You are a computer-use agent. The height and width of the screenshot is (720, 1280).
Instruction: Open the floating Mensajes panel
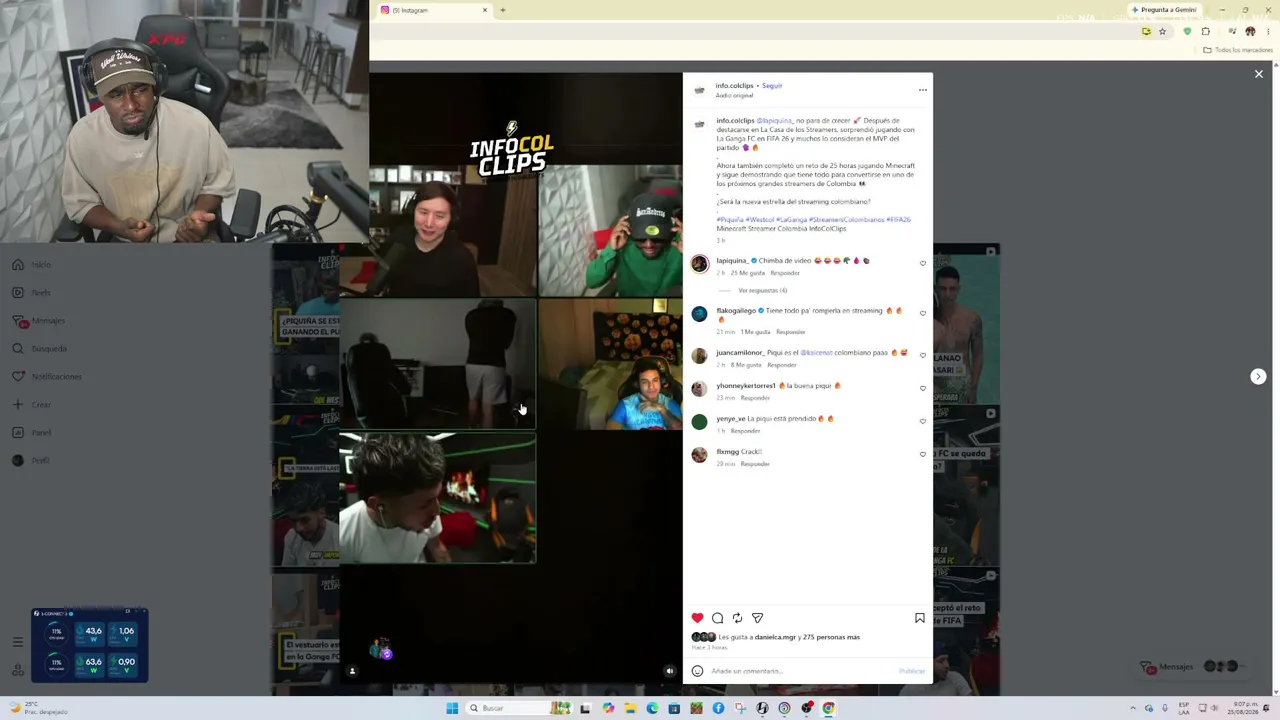[x=1193, y=667]
